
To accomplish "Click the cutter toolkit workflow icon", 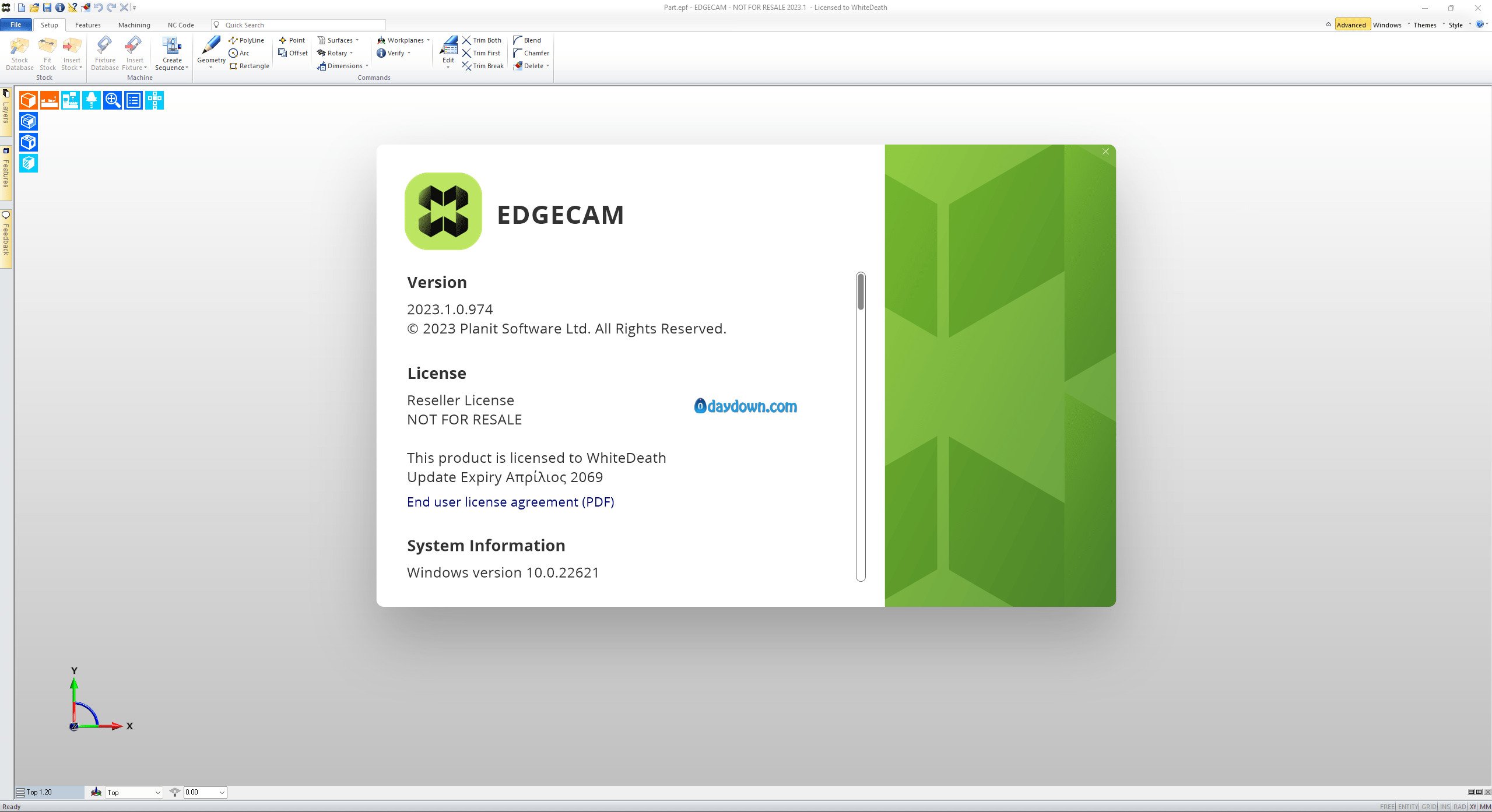I will pos(92,100).
